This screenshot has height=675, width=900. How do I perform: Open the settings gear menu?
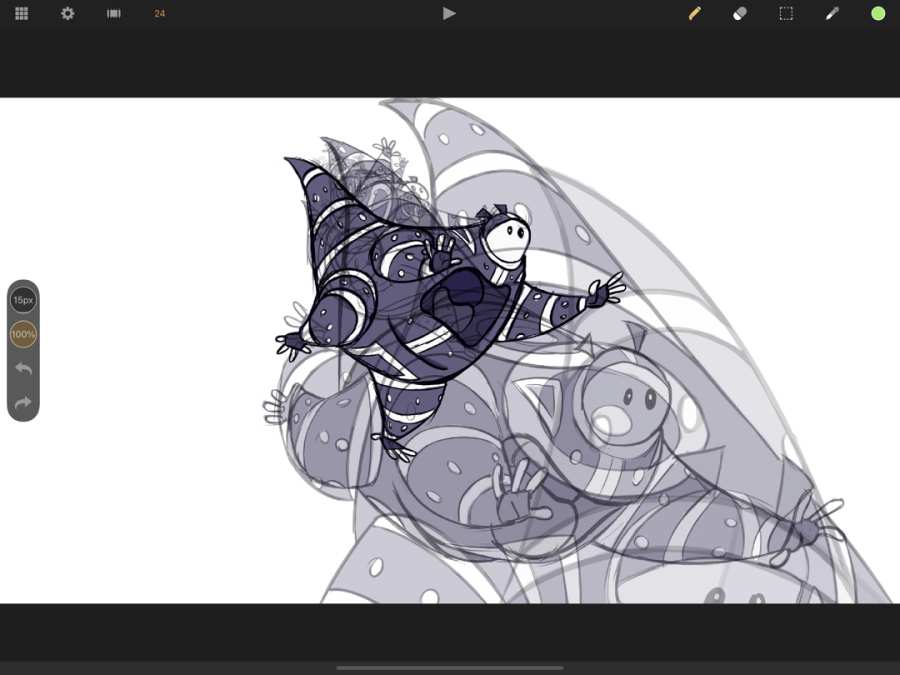point(67,14)
